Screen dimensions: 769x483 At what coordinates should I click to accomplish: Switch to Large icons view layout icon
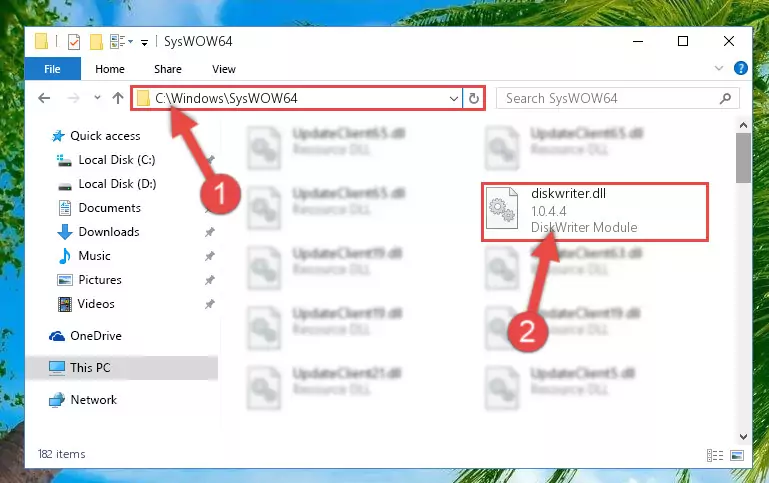click(737, 456)
